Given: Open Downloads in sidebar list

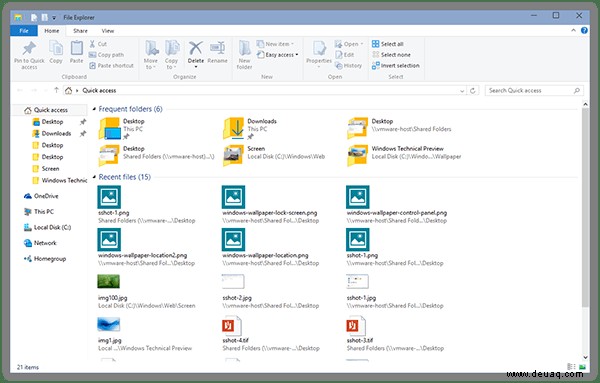Looking at the screenshot, I should click(52, 134).
